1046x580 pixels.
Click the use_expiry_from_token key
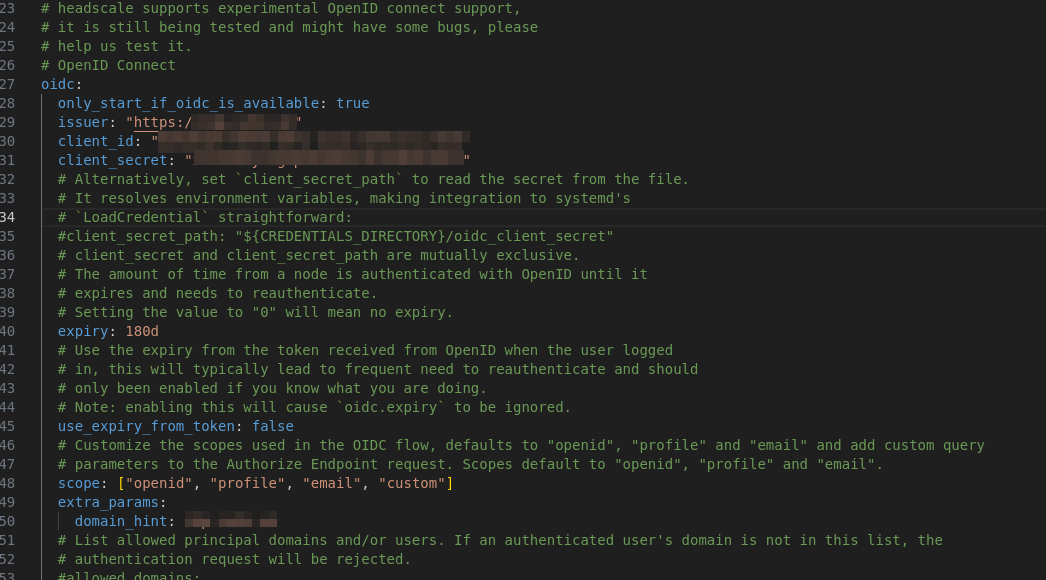click(x=146, y=426)
